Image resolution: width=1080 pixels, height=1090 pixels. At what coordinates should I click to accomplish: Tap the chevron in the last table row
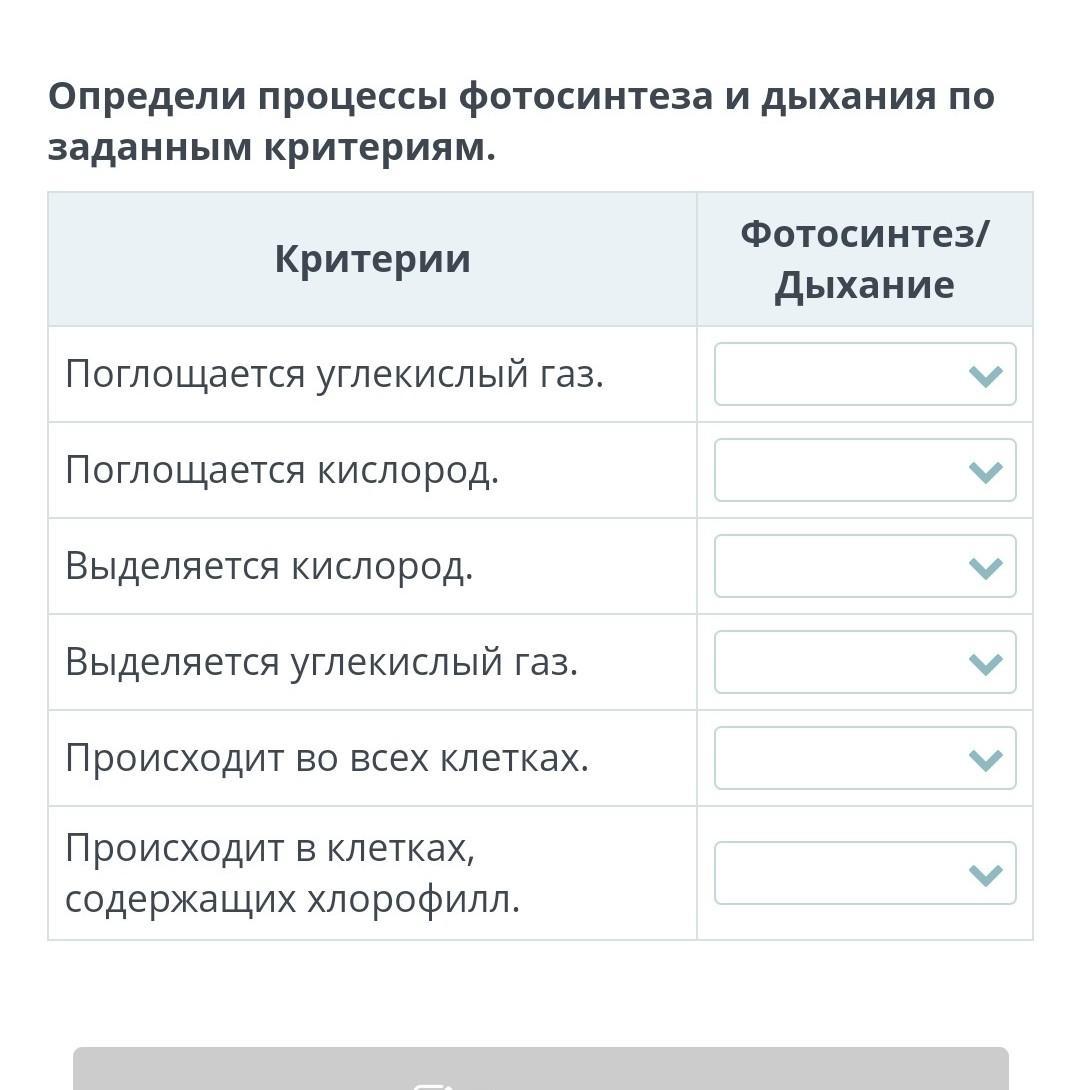tap(986, 874)
